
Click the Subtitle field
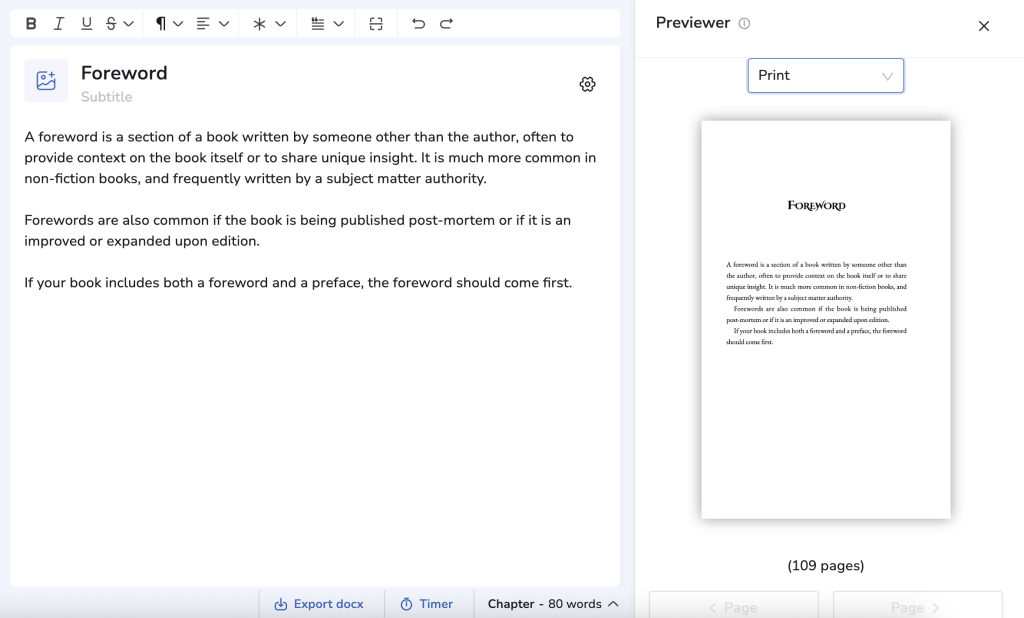pyautogui.click(x=107, y=97)
